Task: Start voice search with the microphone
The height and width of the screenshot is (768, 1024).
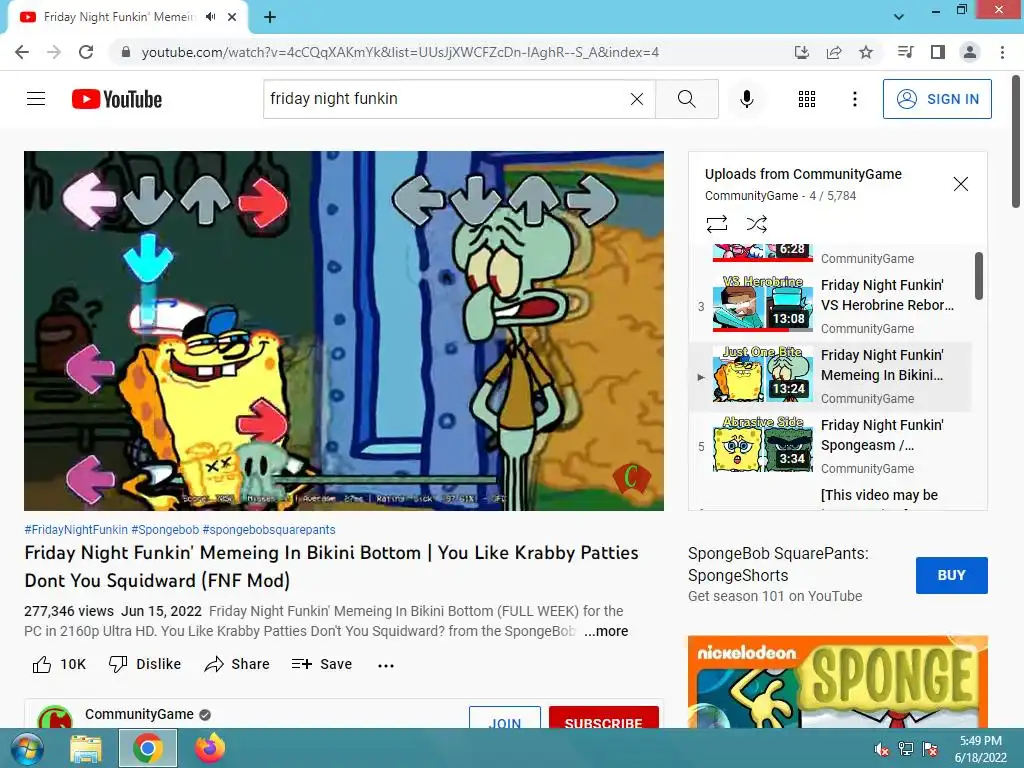Action: pos(746,99)
